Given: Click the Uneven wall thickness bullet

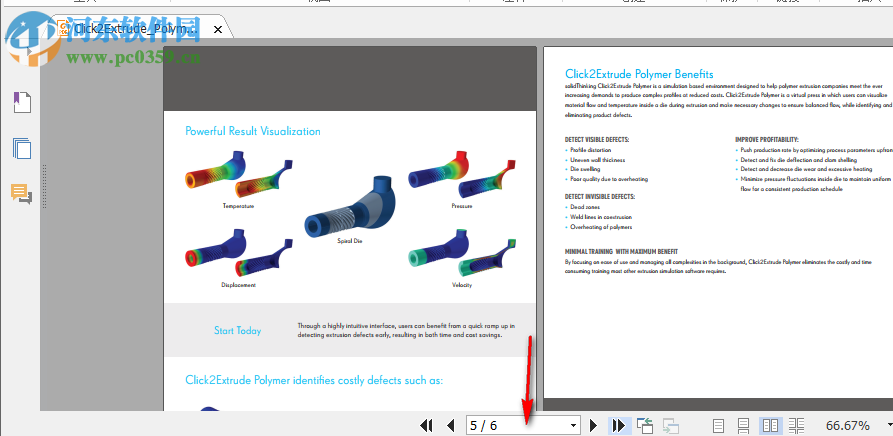Looking at the screenshot, I should (x=597, y=160).
